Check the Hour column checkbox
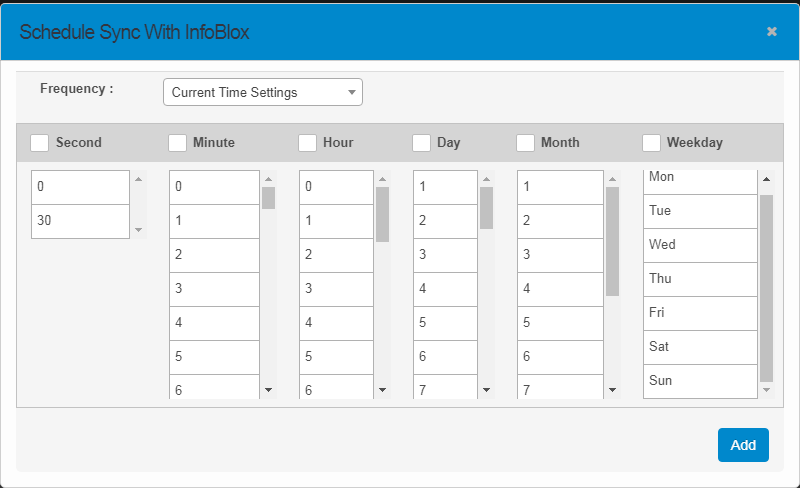The width and height of the screenshot is (800, 488). point(307,143)
